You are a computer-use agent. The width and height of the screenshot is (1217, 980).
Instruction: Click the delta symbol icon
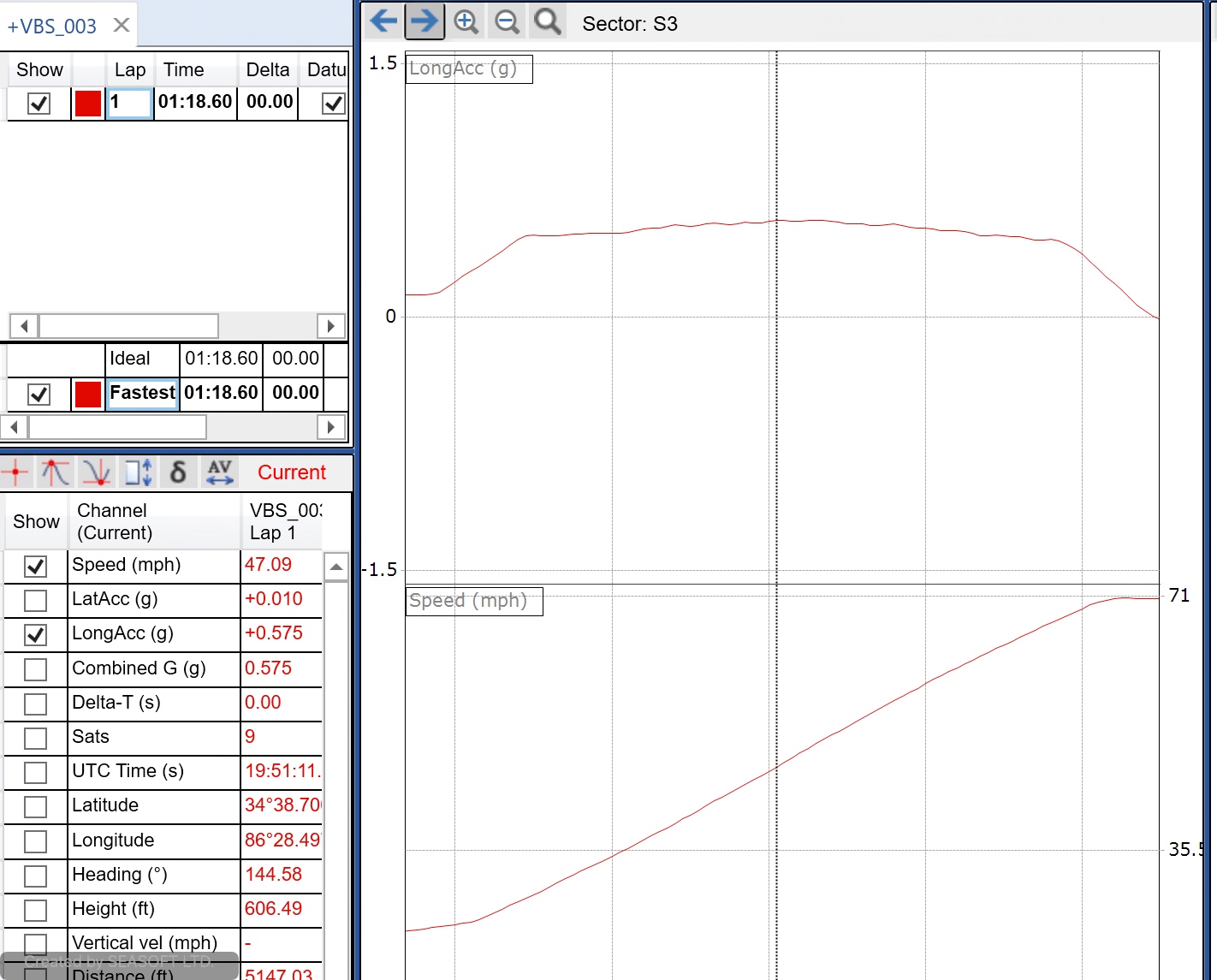178,472
